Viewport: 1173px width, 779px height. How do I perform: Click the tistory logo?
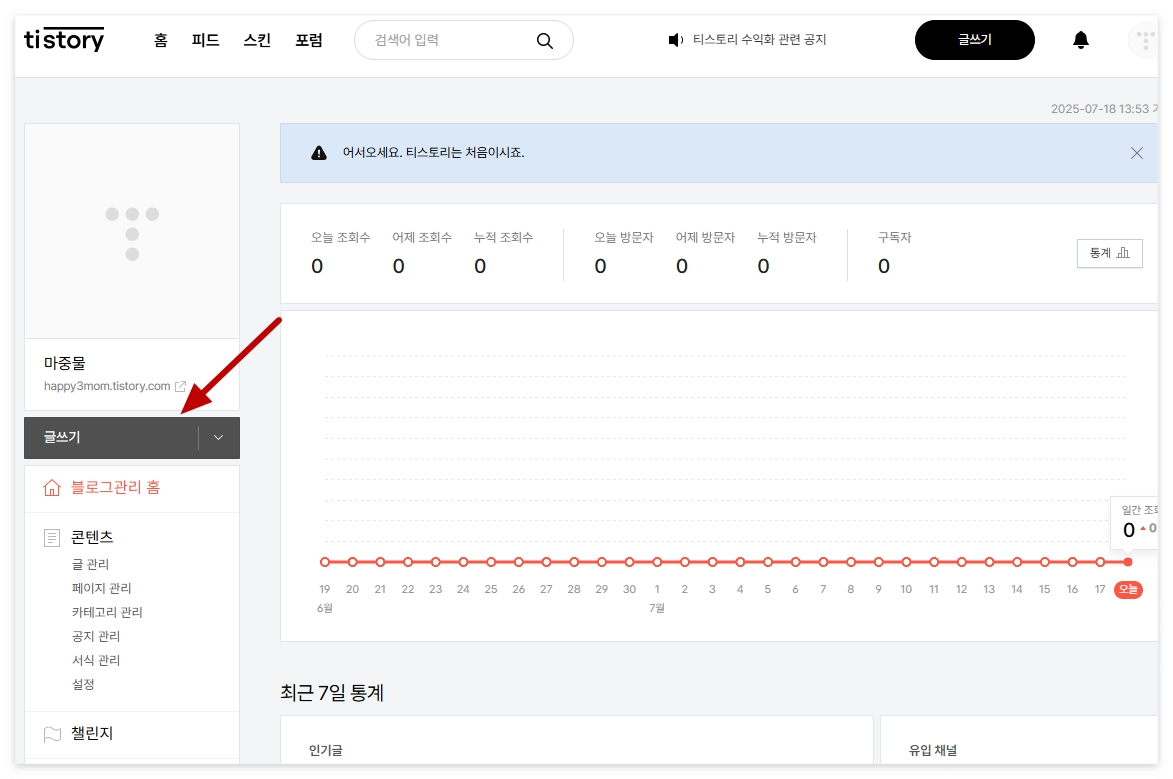coord(63,39)
